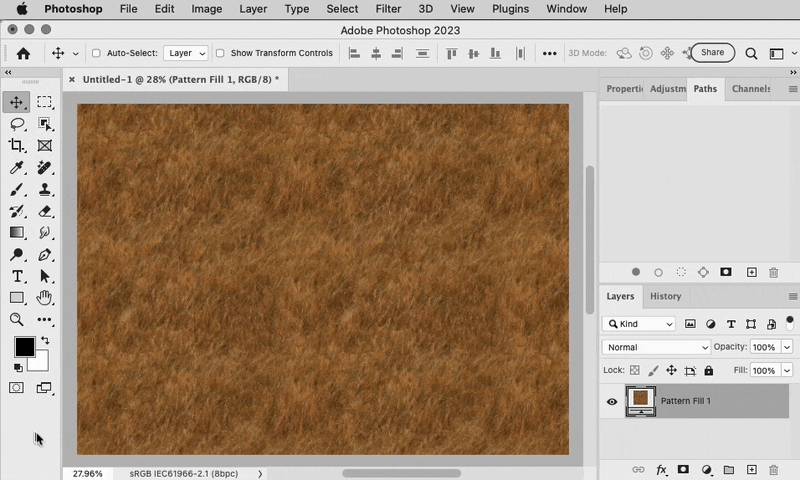Click the black foreground color swatch

point(24,347)
